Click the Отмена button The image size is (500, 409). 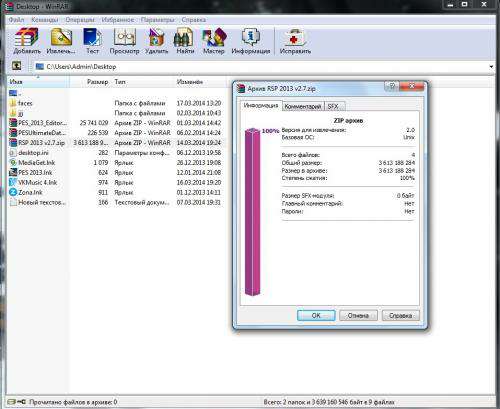[358, 315]
